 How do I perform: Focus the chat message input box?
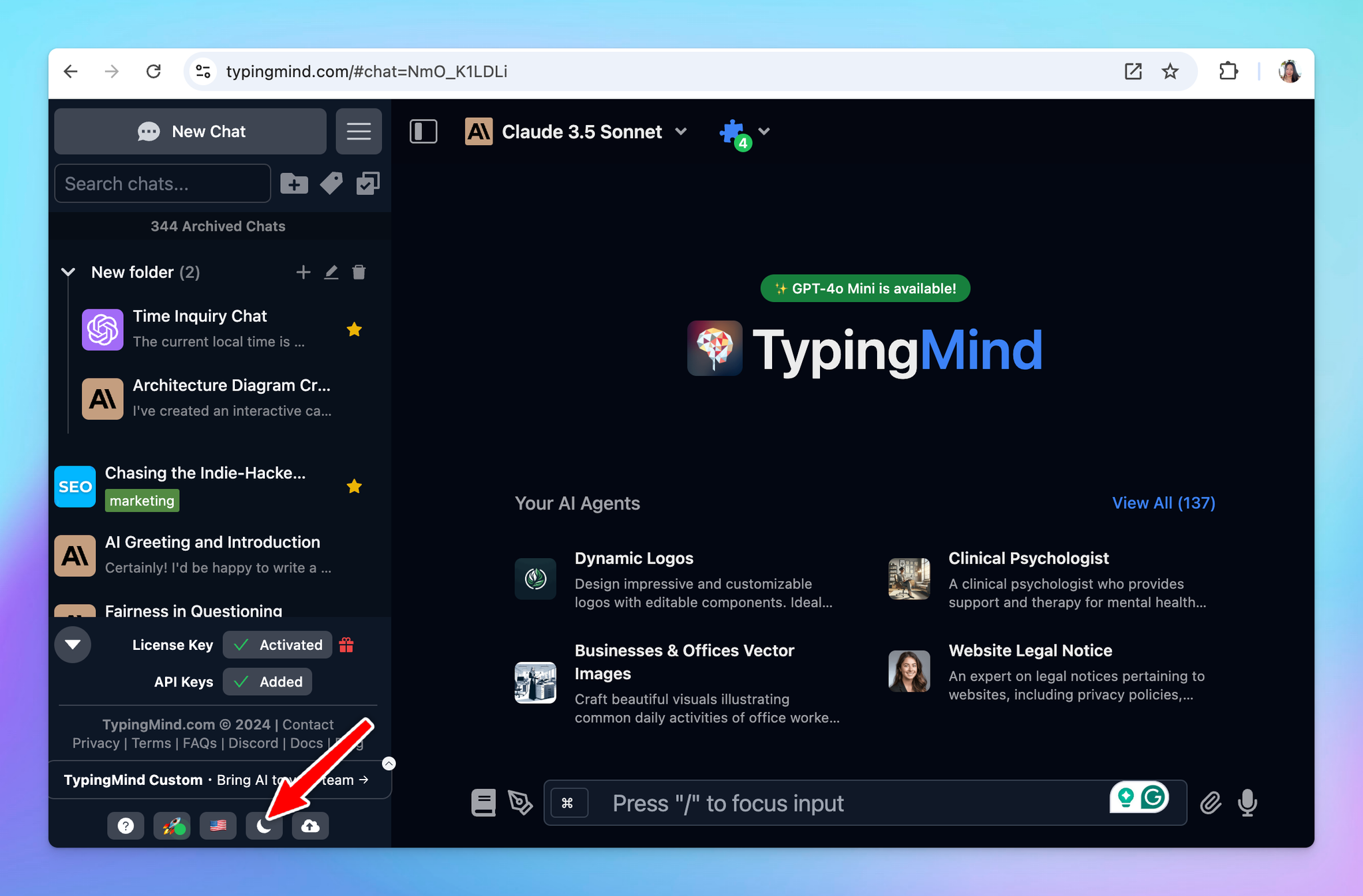click(x=865, y=803)
